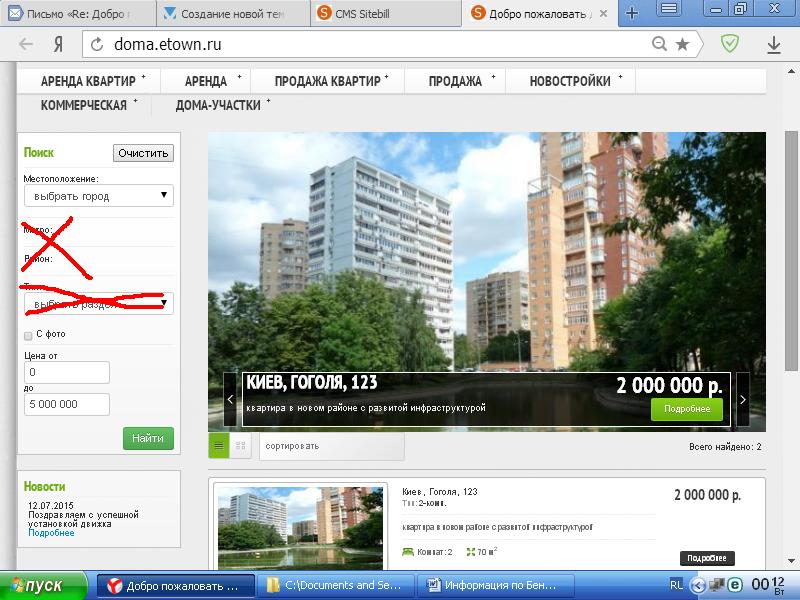Click scrollbar down arrow
The image size is (800, 600).
click(791, 562)
